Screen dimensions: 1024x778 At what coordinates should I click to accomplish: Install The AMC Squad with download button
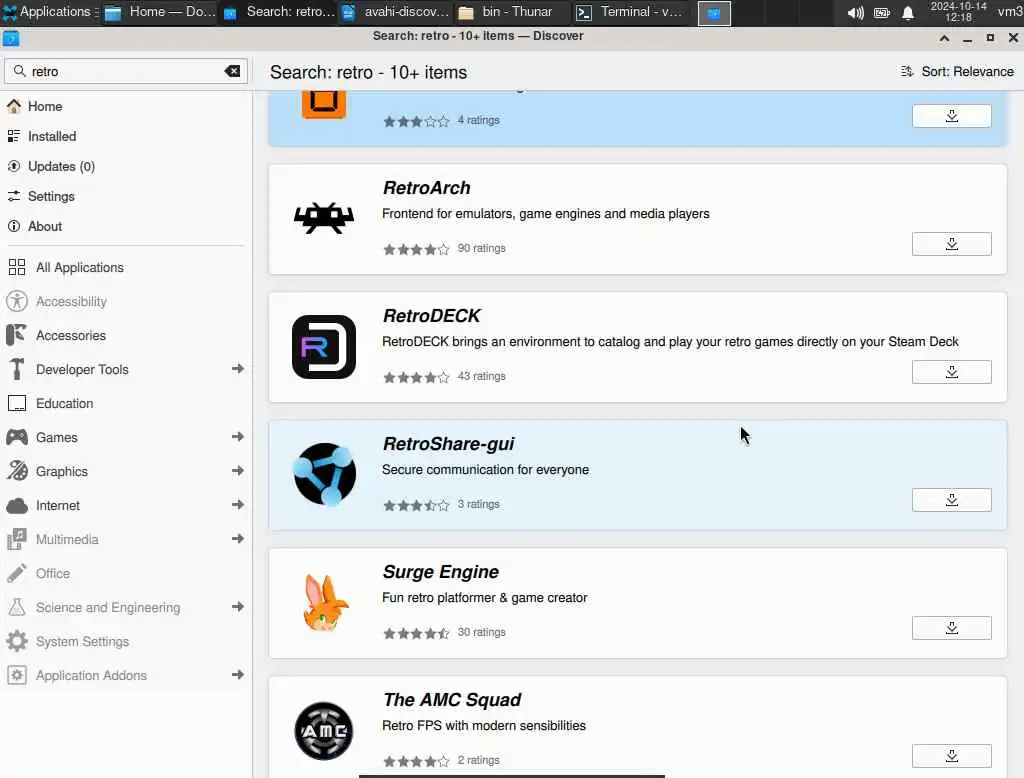[951, 756]
